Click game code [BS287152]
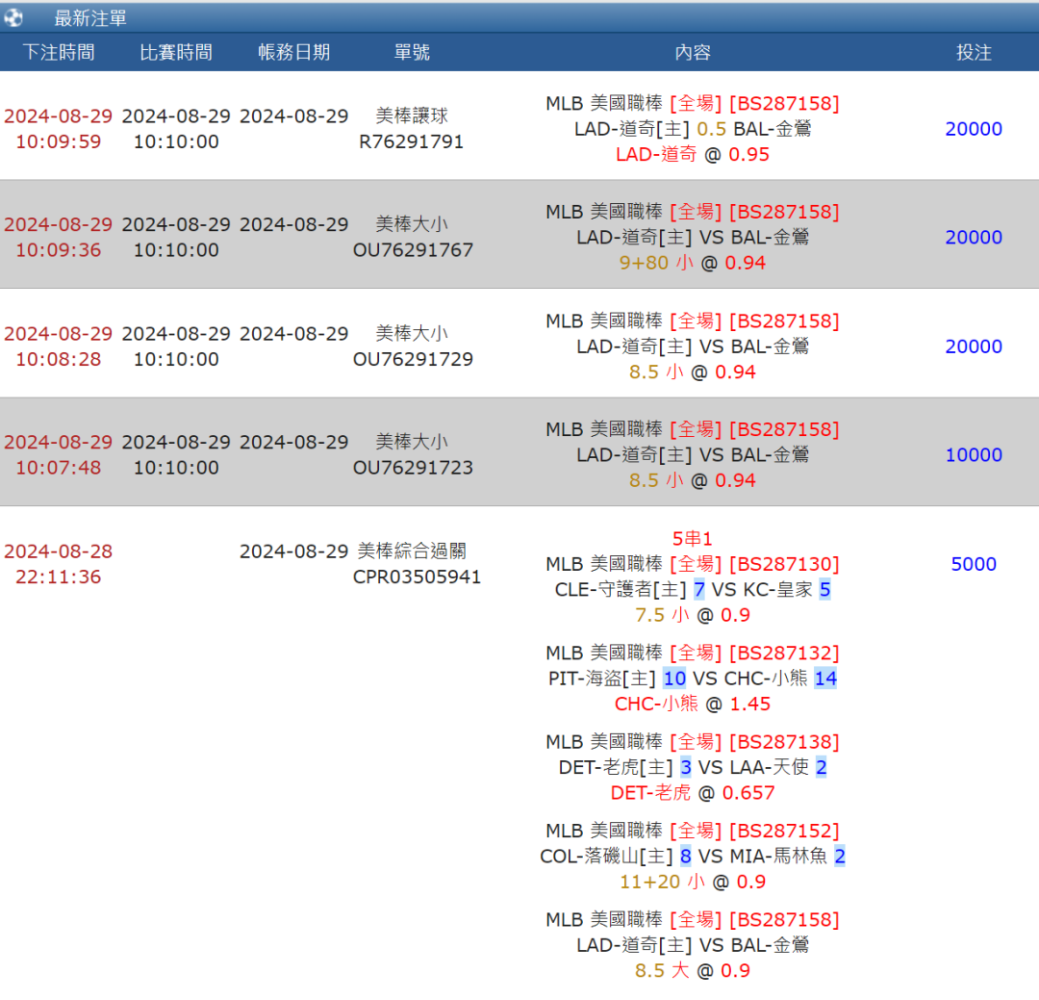 [785, 831]
